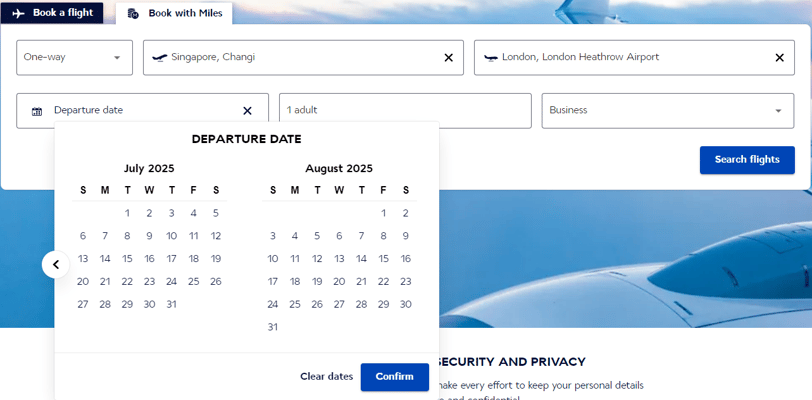The image size is (812, 400).
Task: Choose August 20 as departure date
Action: coord(339,281)
